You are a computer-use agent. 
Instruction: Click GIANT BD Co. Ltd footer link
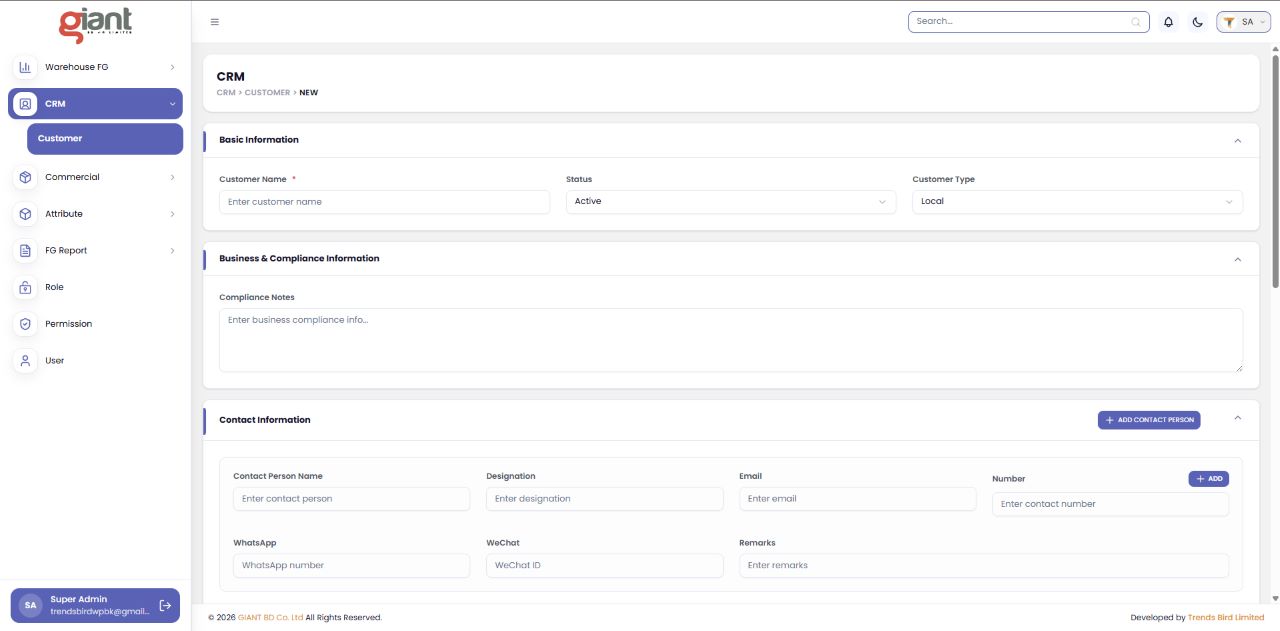click(x=270, y=618)
